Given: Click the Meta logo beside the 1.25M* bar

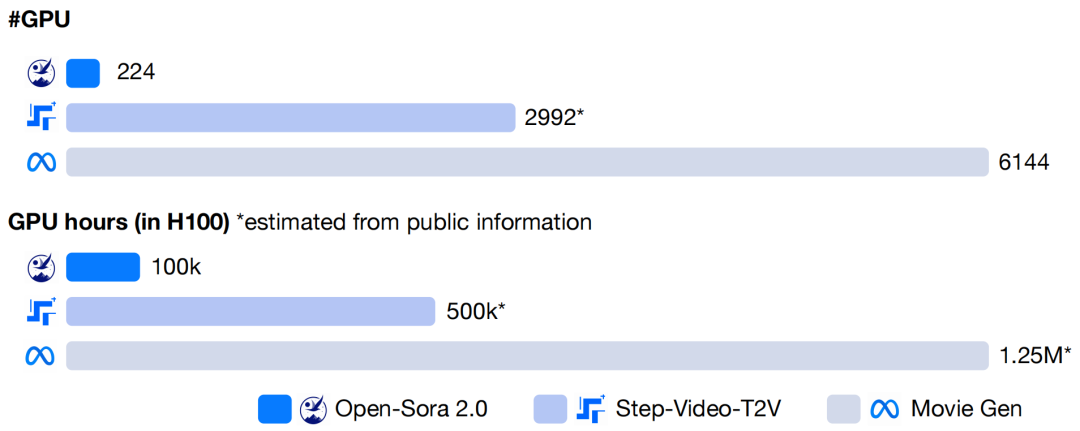Looking at the screenshot, I should (x=41, y=356).
